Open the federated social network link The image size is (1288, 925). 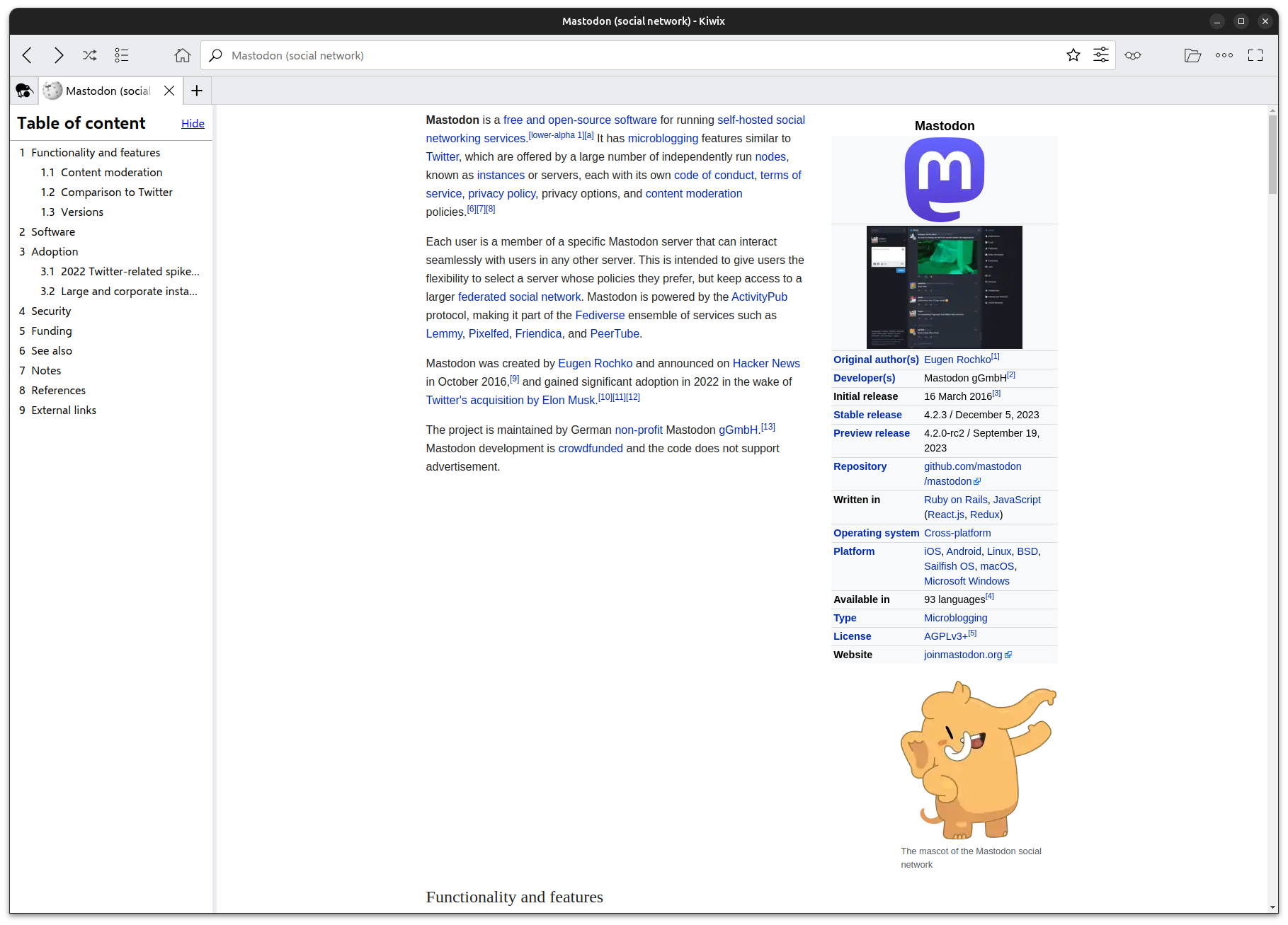click(x=519, y=297)
